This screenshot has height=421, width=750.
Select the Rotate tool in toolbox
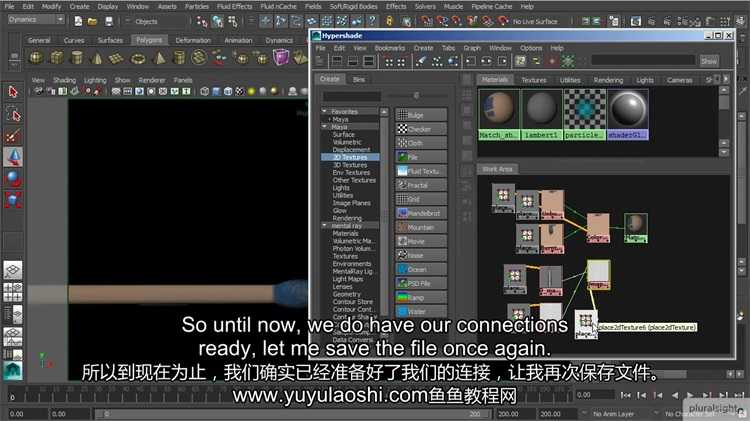[x=13, y=178]
